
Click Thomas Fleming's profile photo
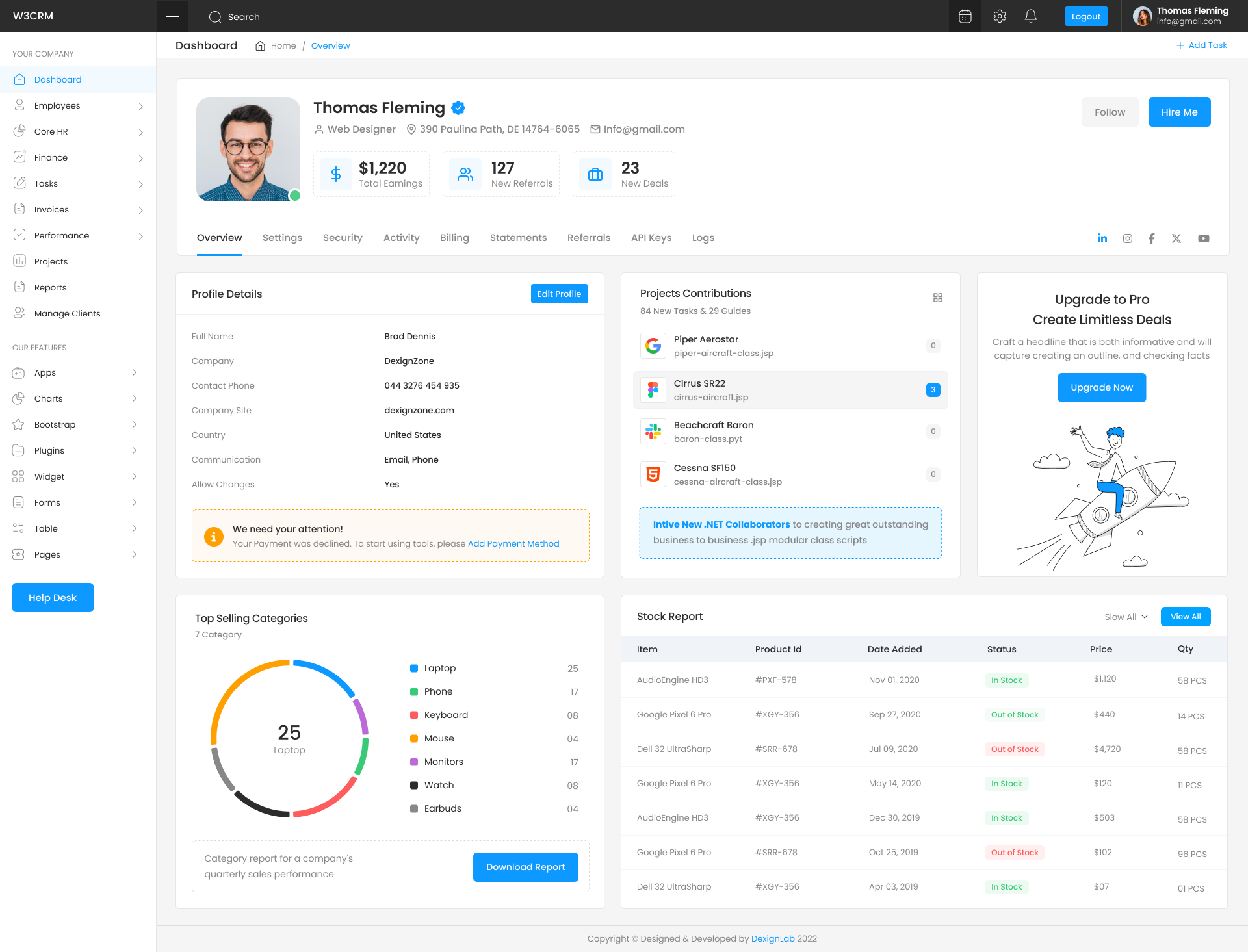click(x=248, y=149)
